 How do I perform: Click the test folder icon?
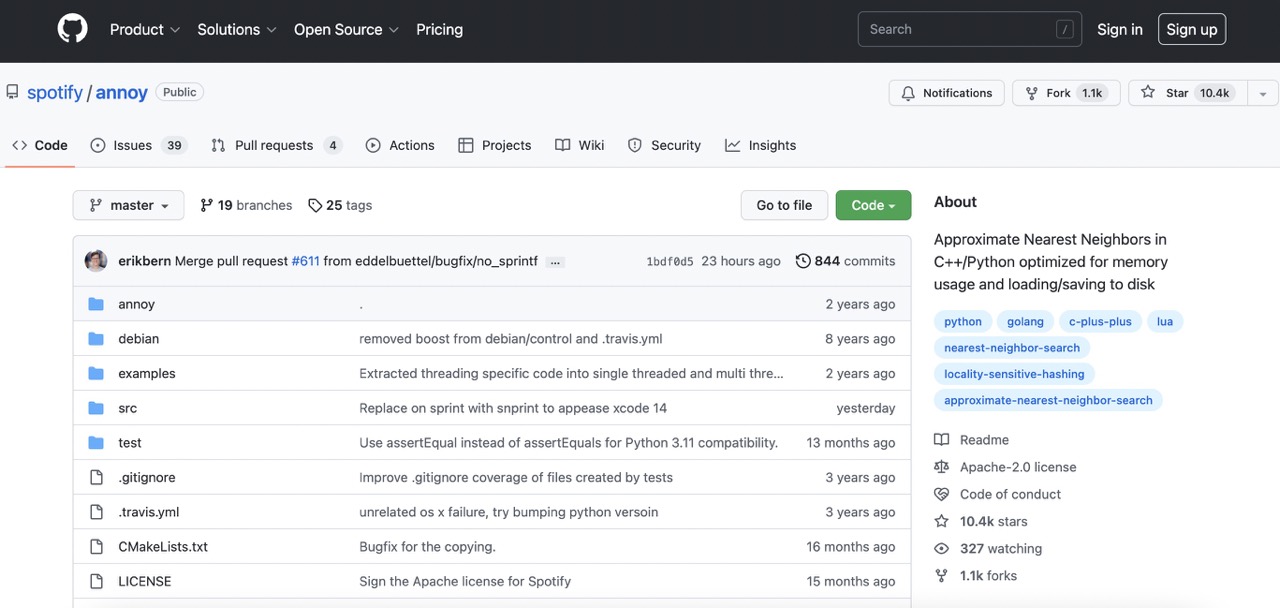click(96, 443)
